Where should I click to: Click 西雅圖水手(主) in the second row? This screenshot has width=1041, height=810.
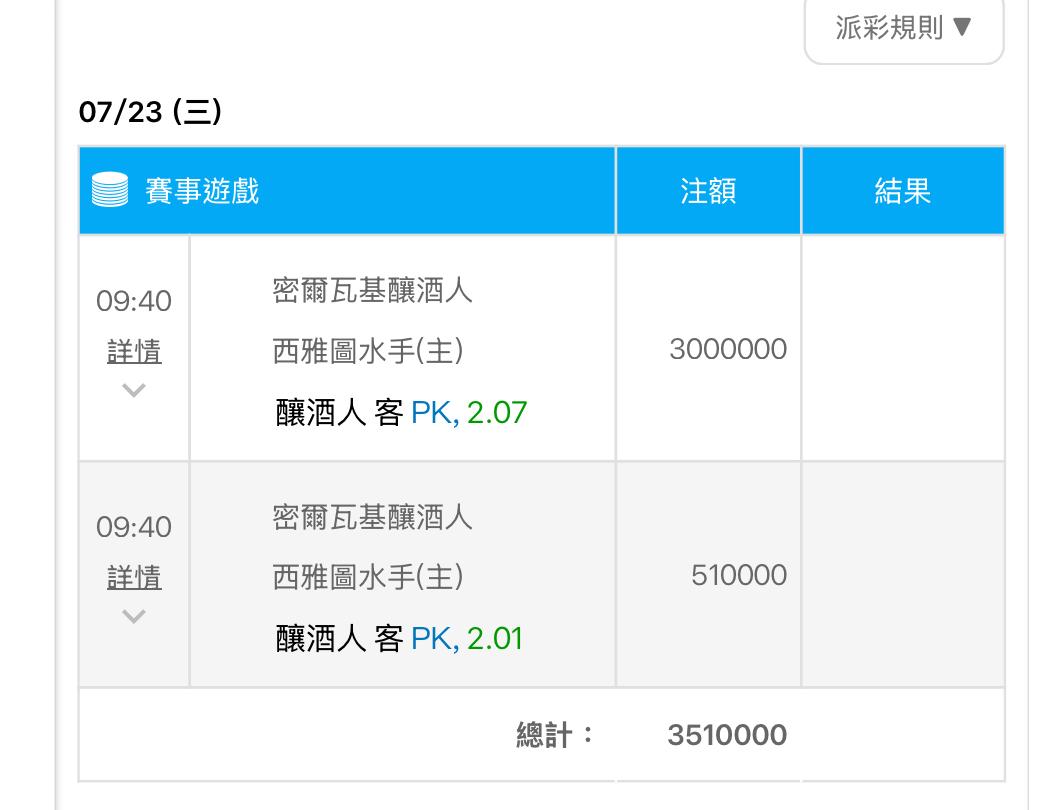click(x=368, y=577)
